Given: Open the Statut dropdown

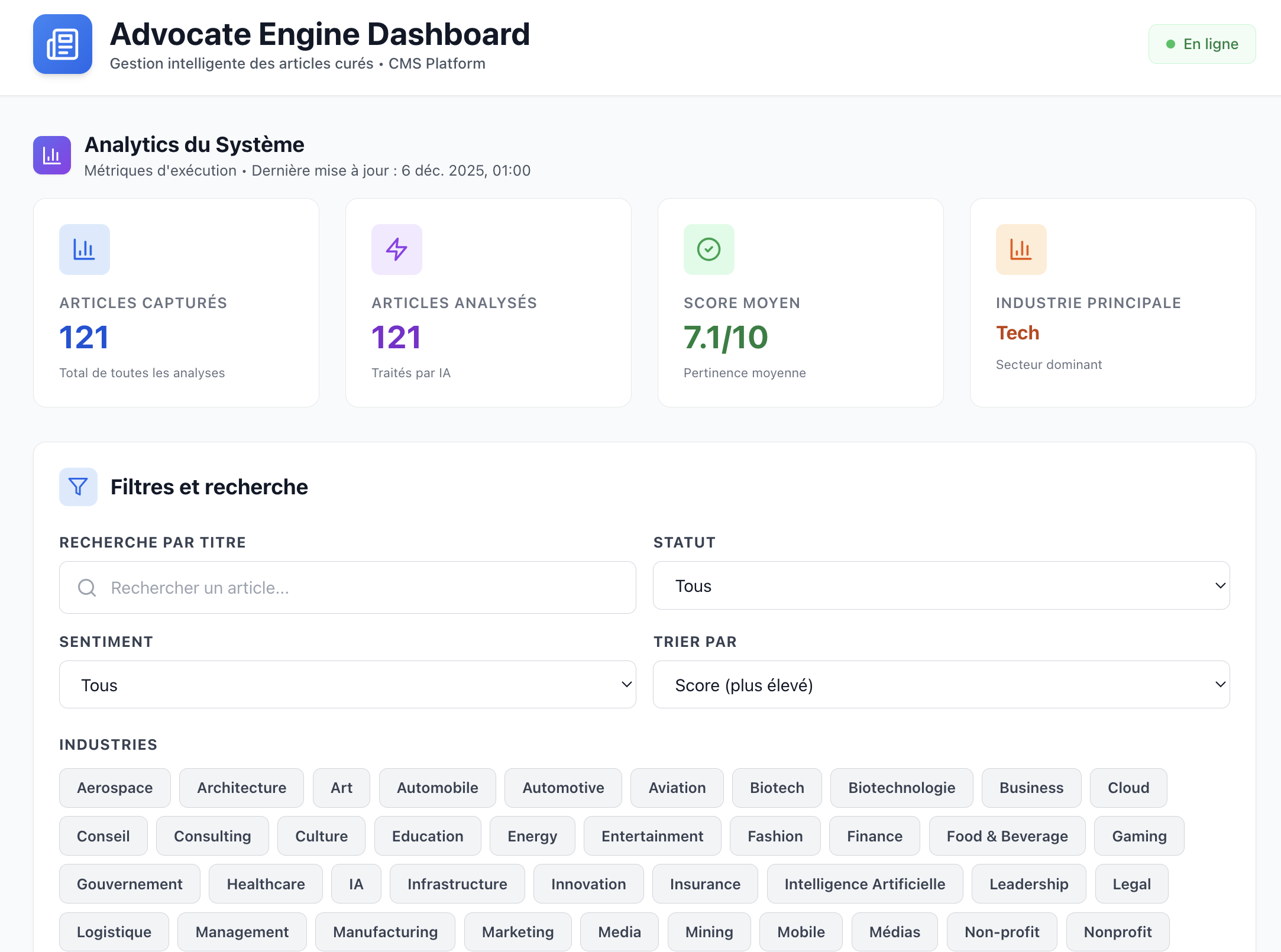Looking at the screenshot, I should click(x=940, y=585).
